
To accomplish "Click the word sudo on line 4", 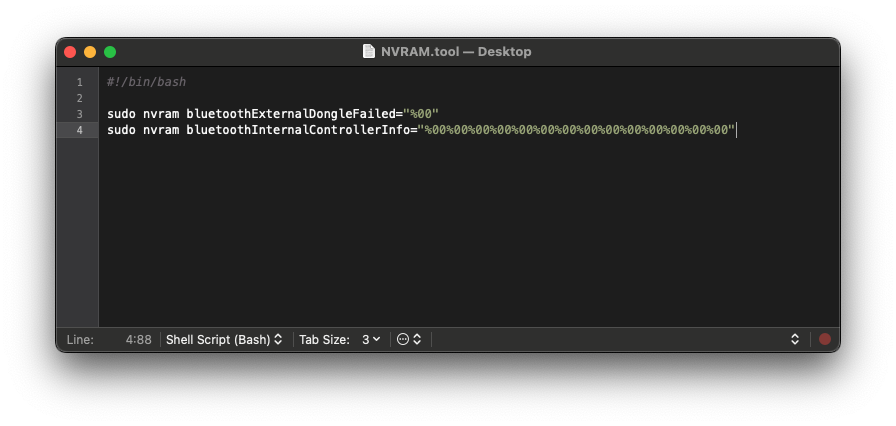I will pos(121,130).
